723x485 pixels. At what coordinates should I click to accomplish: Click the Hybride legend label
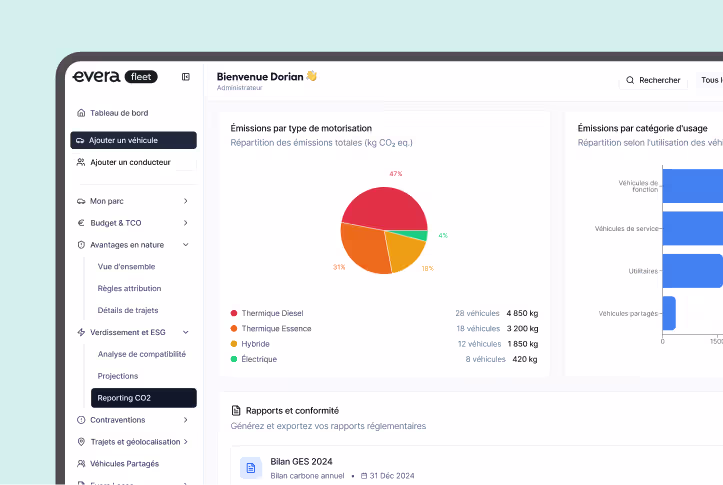coord(255,344)
